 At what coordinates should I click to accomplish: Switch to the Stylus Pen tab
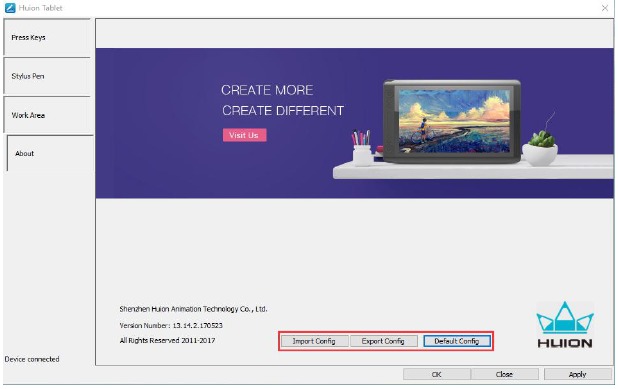coord(47,76)
